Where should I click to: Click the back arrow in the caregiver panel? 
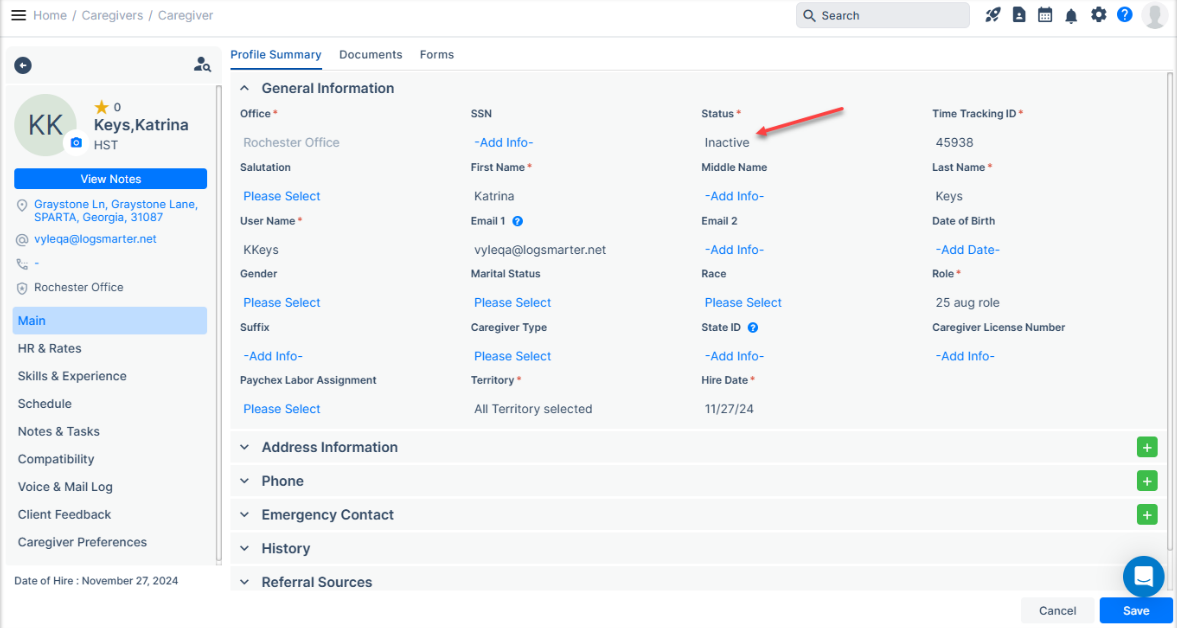tap(23, 65)
